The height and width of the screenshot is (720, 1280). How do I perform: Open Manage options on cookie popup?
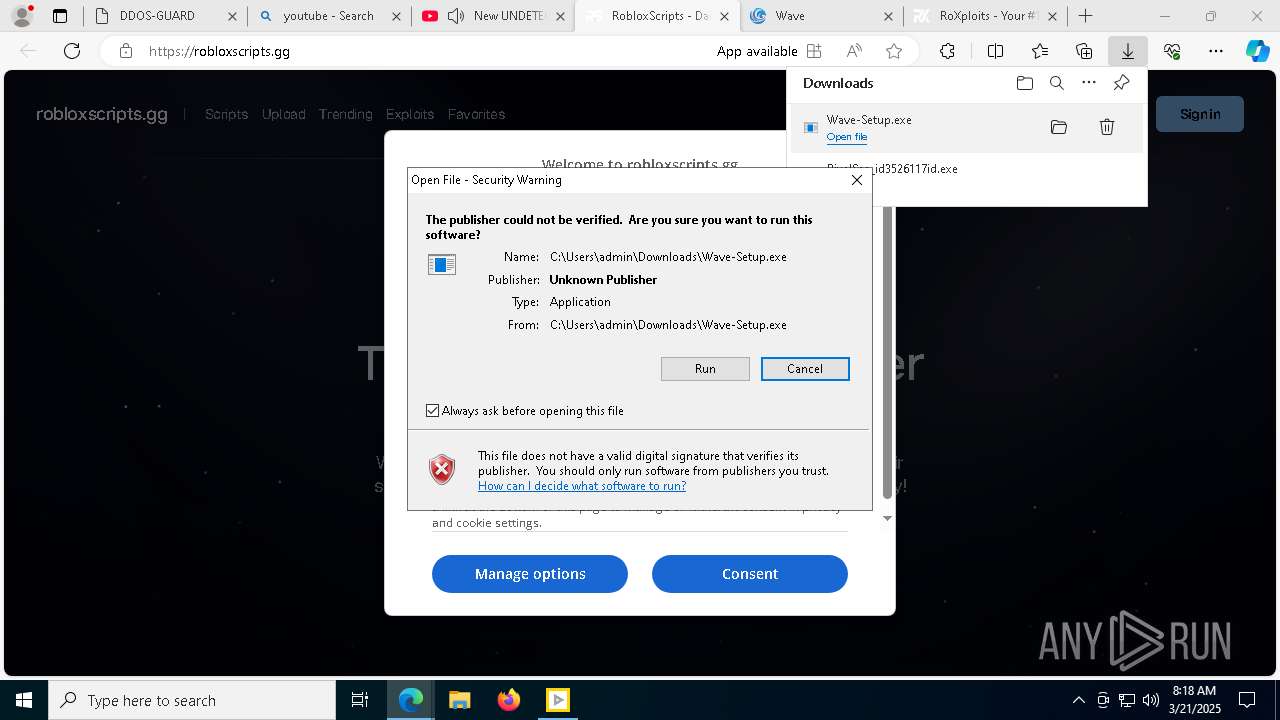click(x=530, y=574)
